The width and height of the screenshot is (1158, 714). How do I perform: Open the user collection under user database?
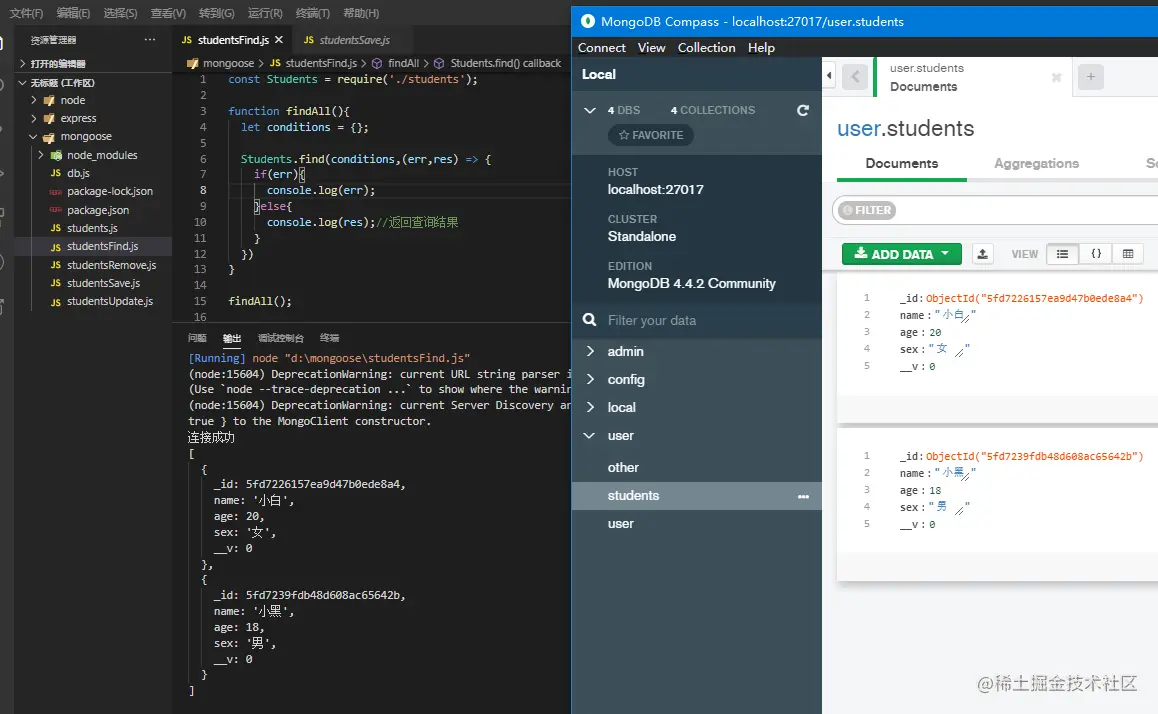coord(620,524)
